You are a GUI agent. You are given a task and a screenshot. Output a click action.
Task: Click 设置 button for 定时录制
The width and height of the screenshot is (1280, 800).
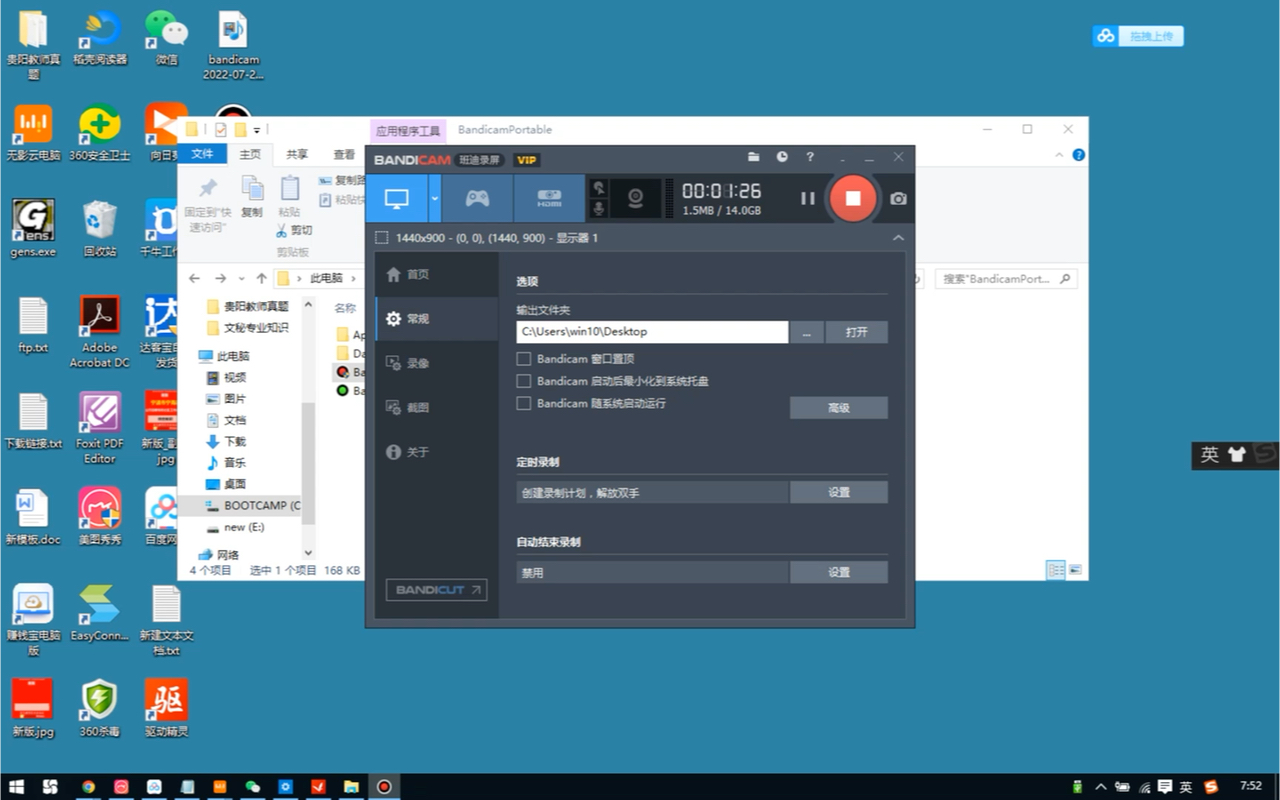click(839, 492)
